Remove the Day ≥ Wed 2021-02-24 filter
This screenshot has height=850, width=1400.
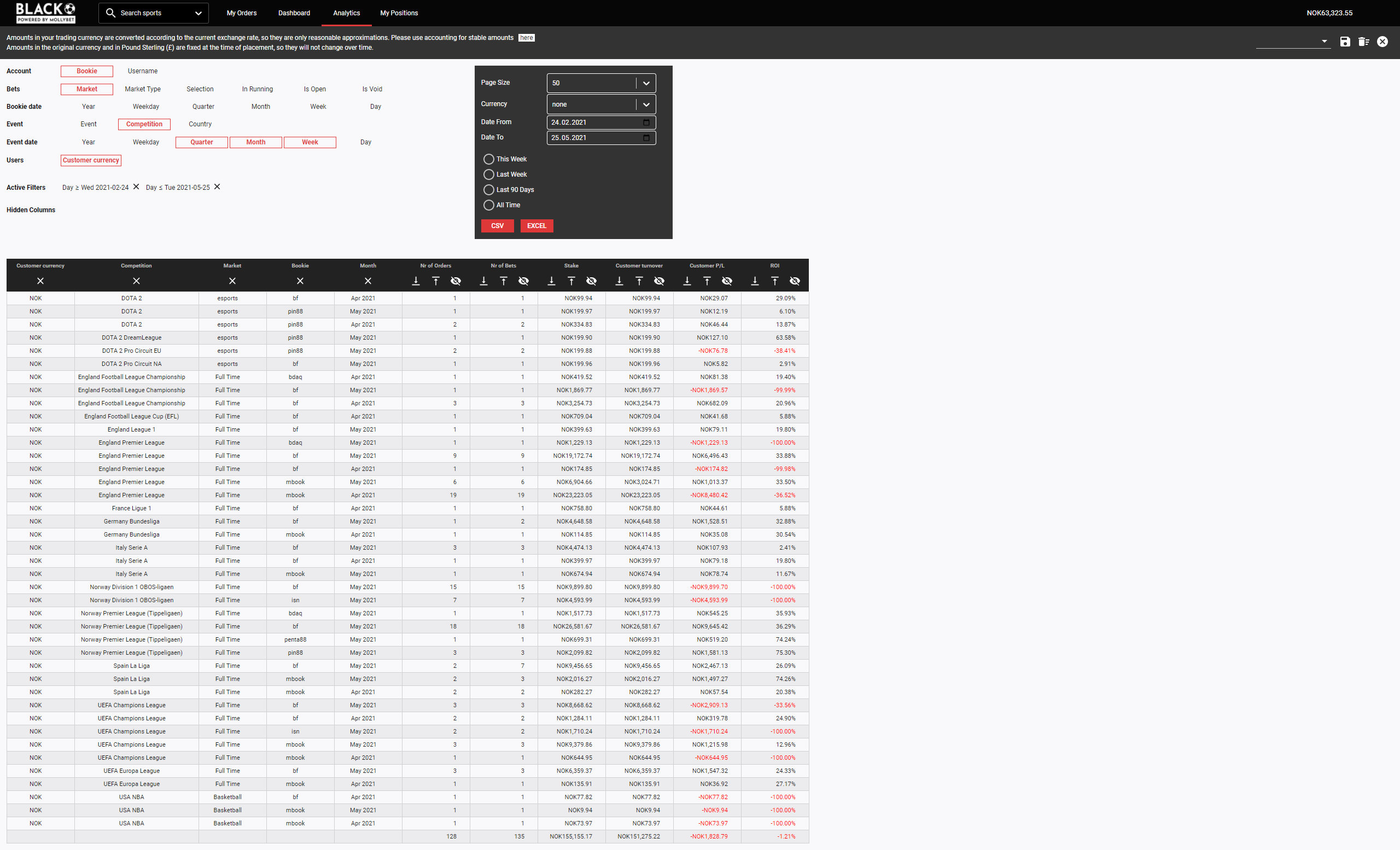pyautogui.click(x=136, y=187)
